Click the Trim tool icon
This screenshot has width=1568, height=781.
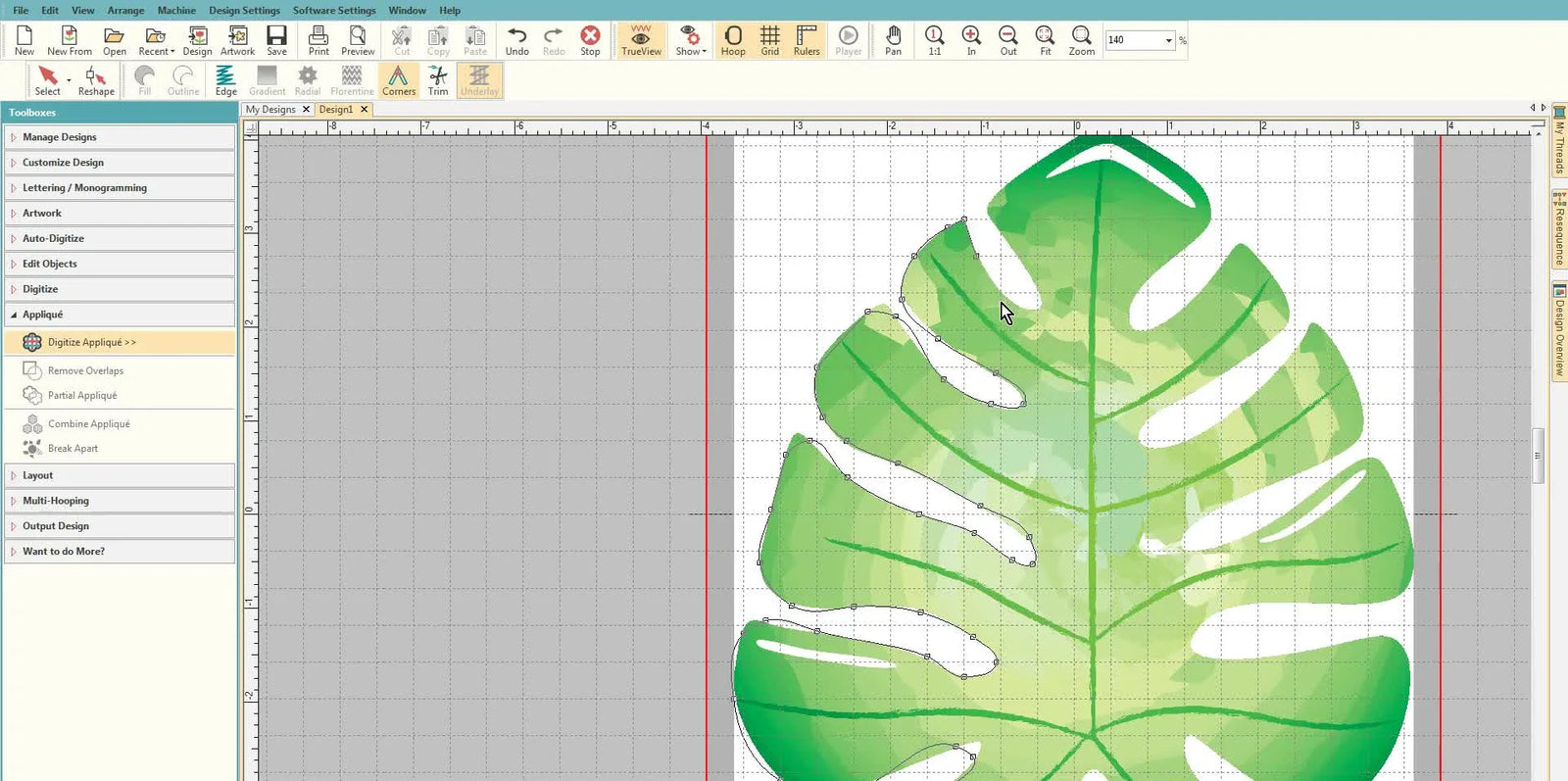438,80
